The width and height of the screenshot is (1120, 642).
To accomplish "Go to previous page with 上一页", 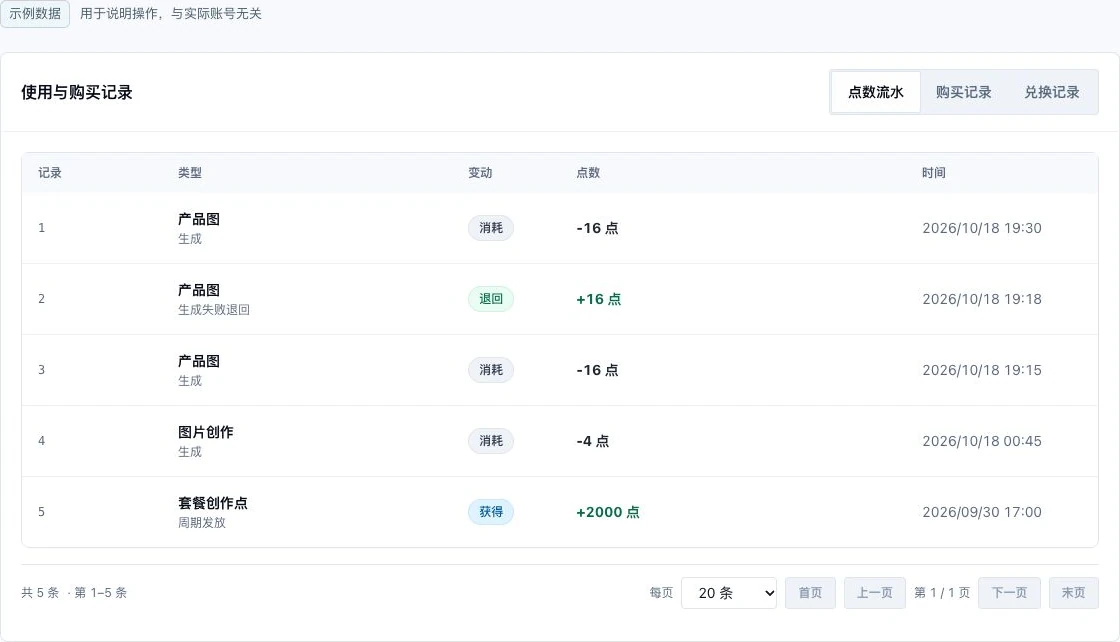I will 874,593.
